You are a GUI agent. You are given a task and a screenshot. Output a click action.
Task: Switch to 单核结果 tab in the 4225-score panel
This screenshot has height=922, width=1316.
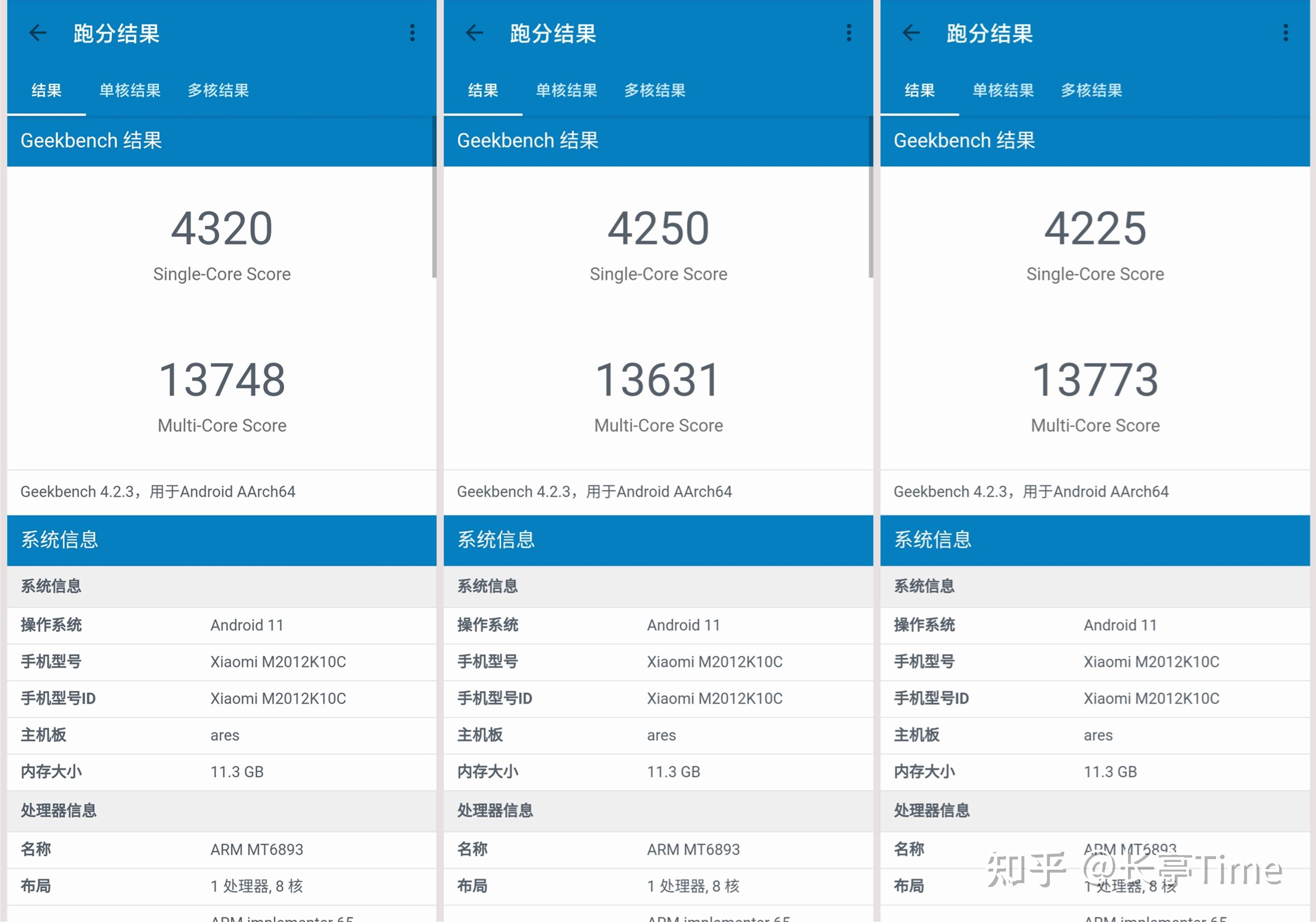tap(1004, 90)
